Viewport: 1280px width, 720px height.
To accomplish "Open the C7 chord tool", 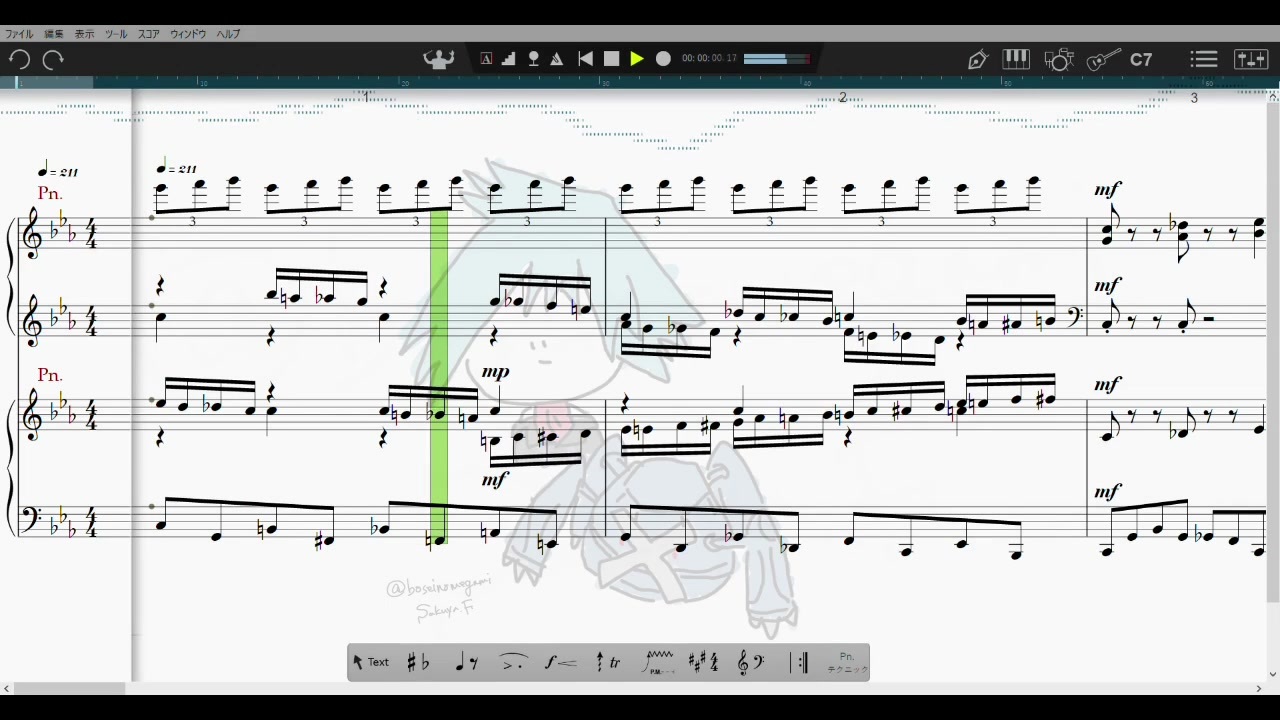I will point(1141,60).
